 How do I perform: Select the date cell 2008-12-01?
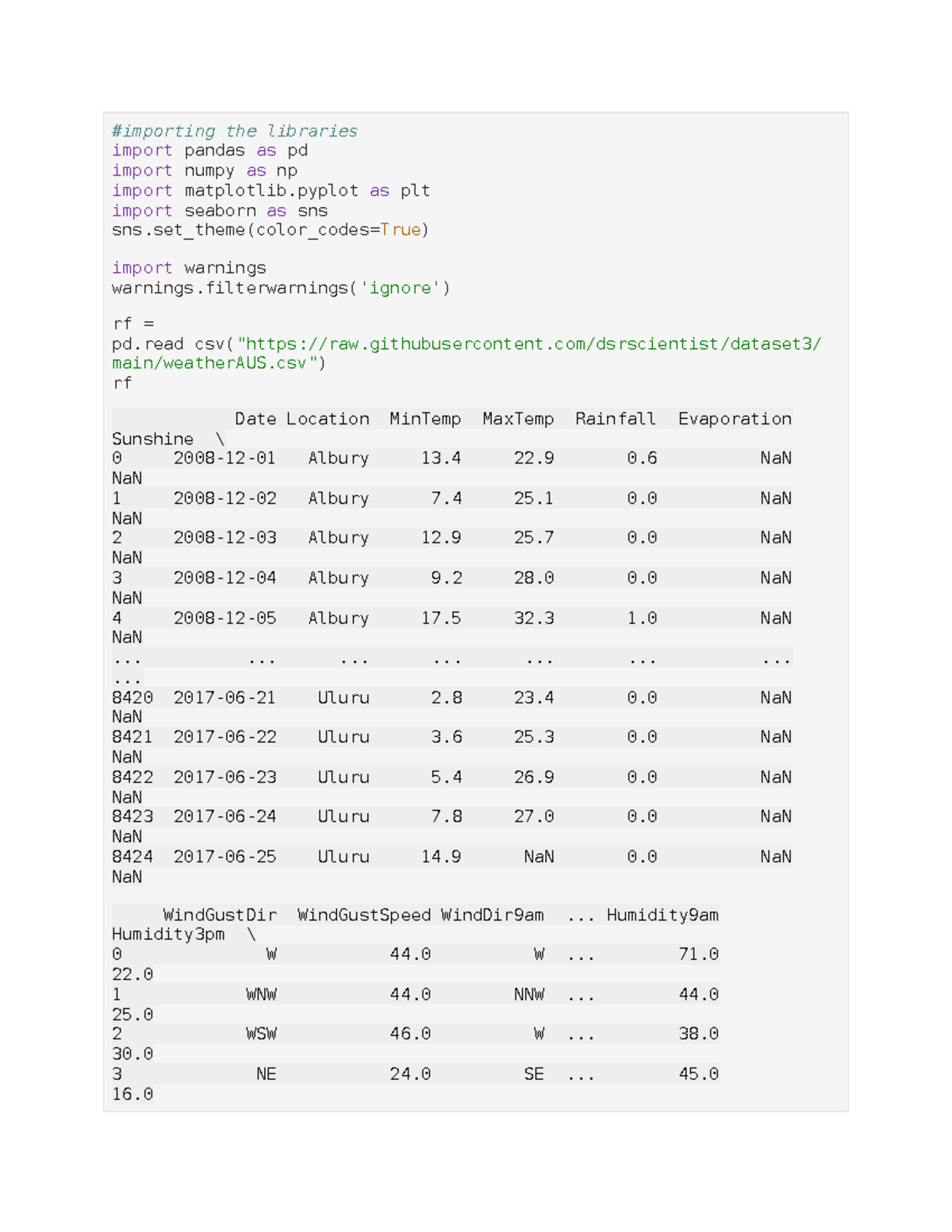pyautogui.click(x=225, y=459)
